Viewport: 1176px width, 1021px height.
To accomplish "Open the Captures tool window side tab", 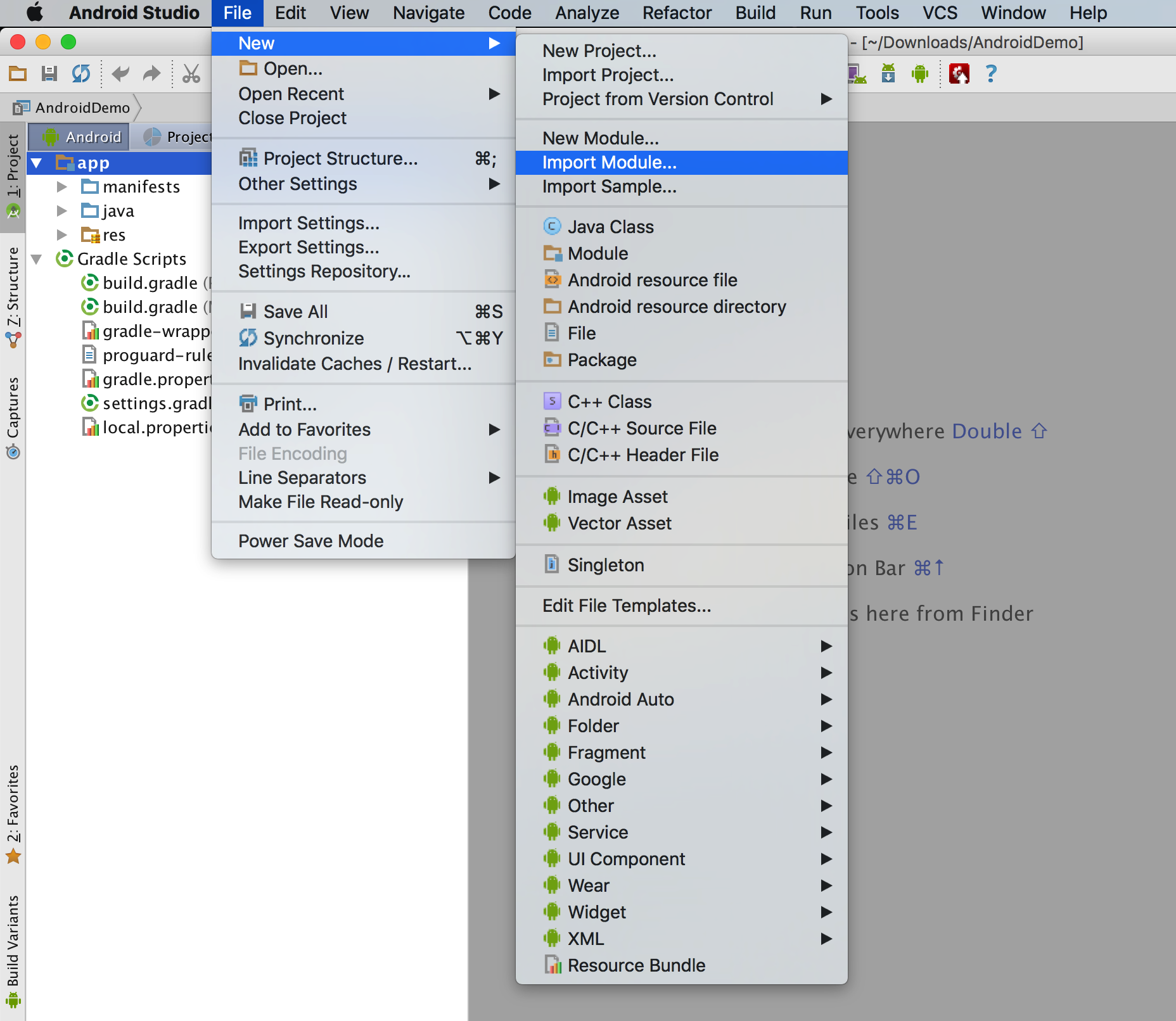I will click(x=13, y=418).
